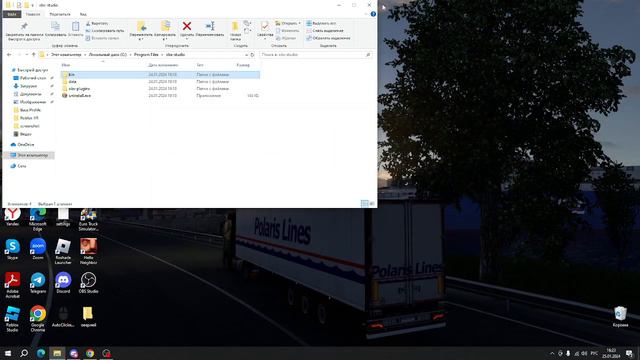Screen dimensions: 640x360
Task: Click Explorer back navigation arrow
Action: tap(9, 54)
